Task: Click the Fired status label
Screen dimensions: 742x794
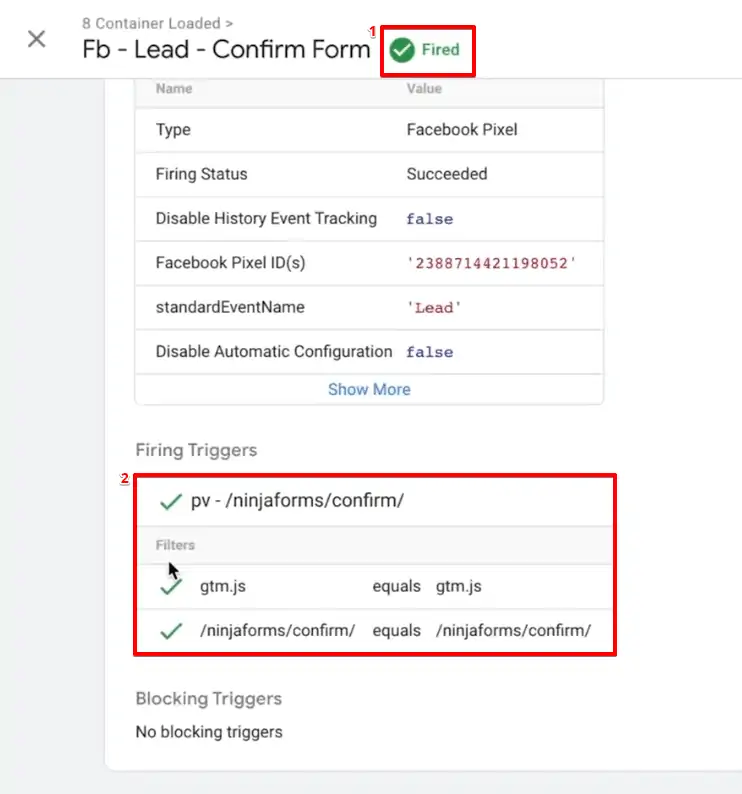Action: (441, 50)
